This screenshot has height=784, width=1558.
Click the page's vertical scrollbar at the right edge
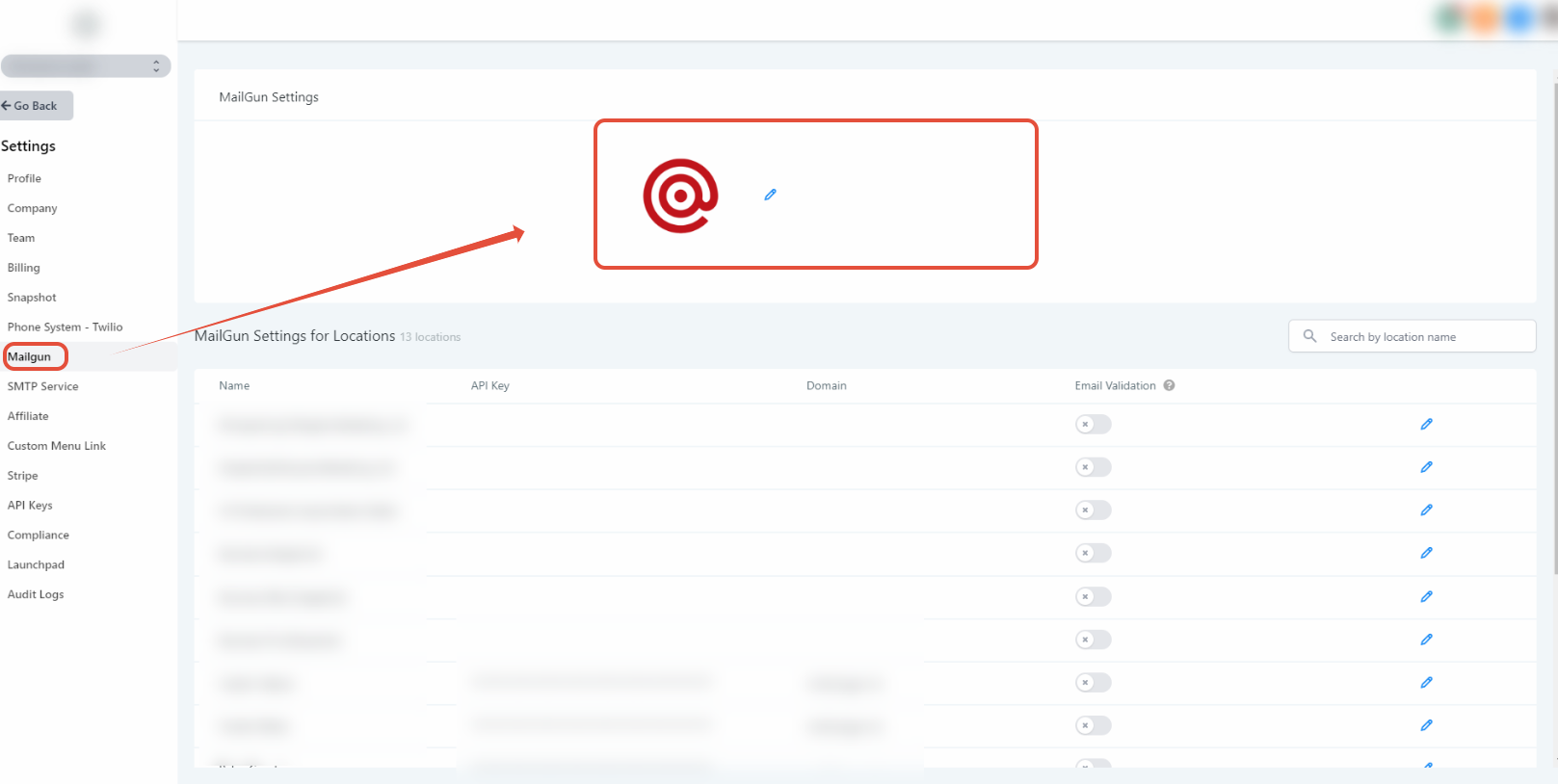pyautogui.click(x=1555, y=327)
